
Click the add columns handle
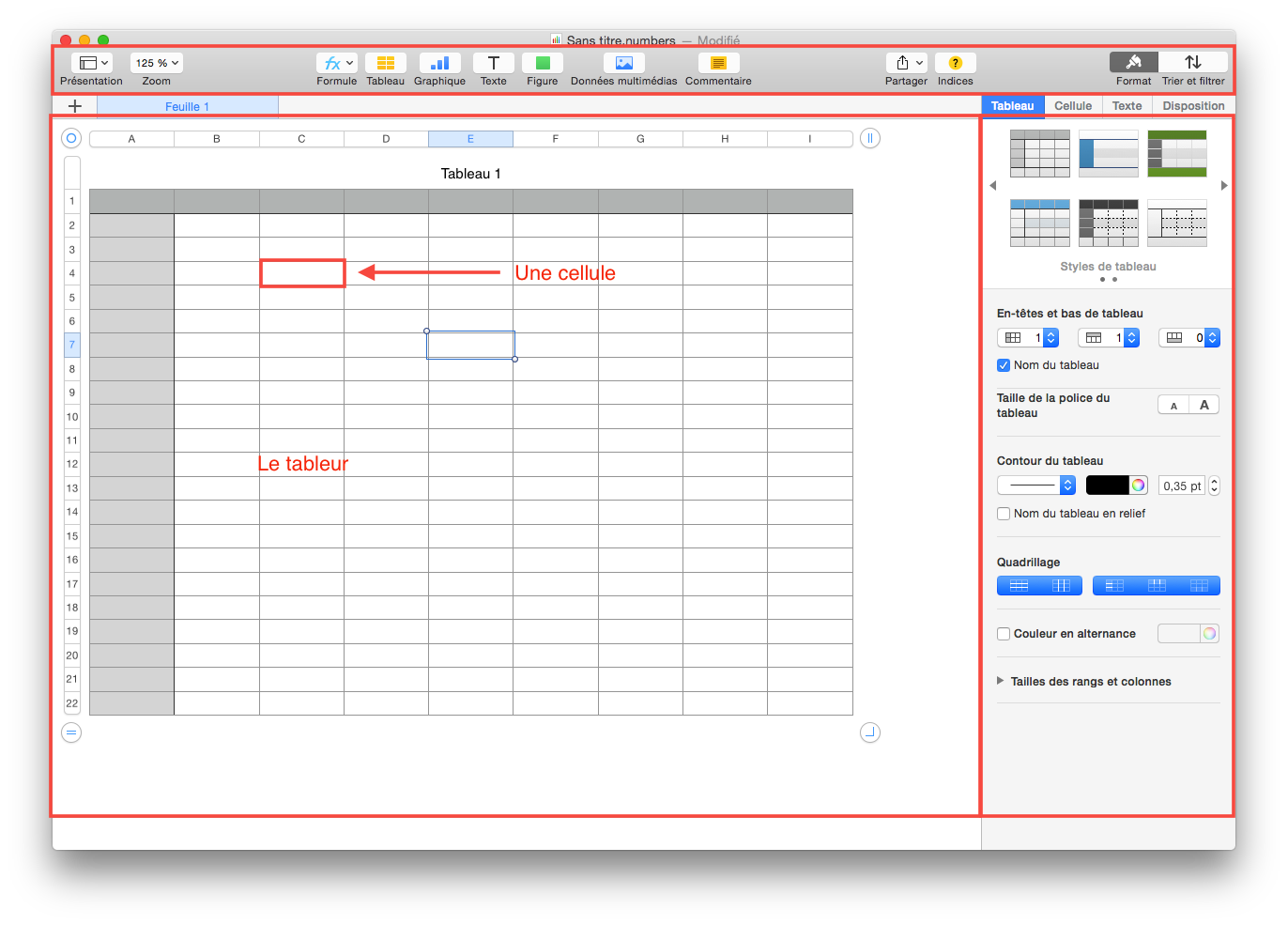[870, 138]
